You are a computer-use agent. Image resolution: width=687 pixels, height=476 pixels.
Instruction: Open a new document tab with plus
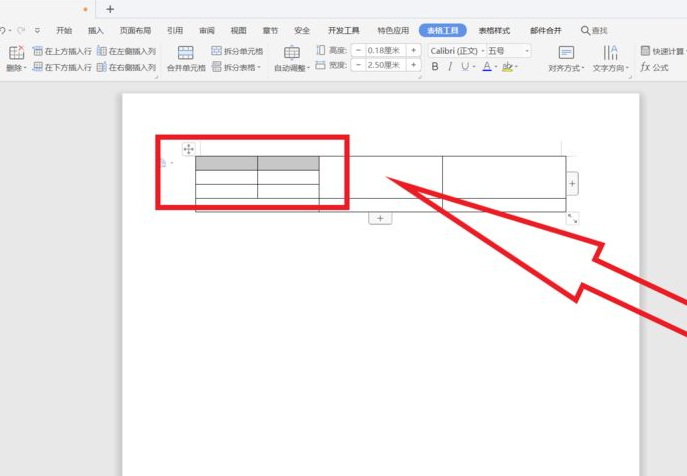[110, 9]
